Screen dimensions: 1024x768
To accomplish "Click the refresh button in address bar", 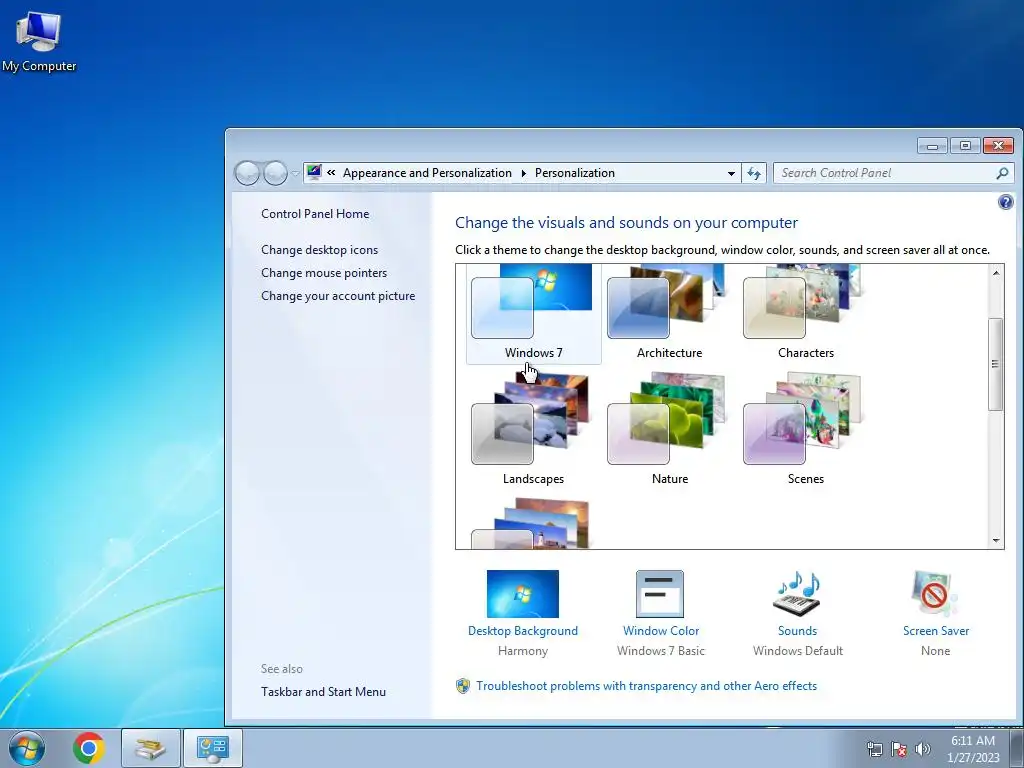I will (754, 173).
